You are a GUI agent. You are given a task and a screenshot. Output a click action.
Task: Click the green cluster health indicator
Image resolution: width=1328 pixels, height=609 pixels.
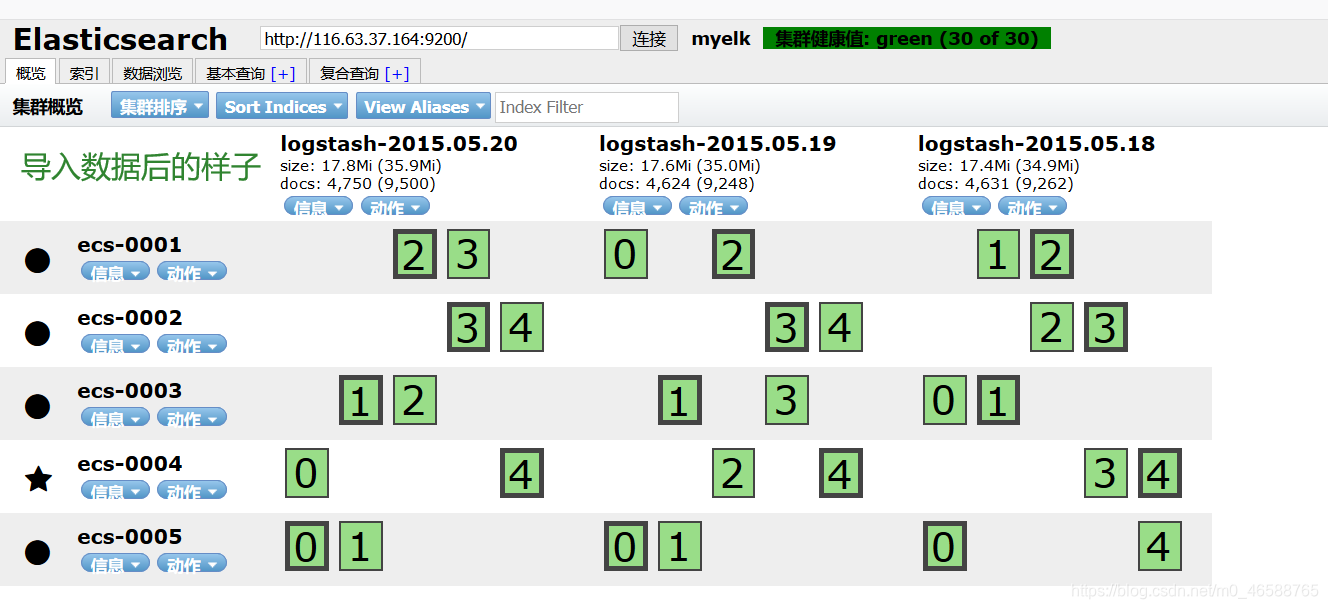(x=906, y=39)
